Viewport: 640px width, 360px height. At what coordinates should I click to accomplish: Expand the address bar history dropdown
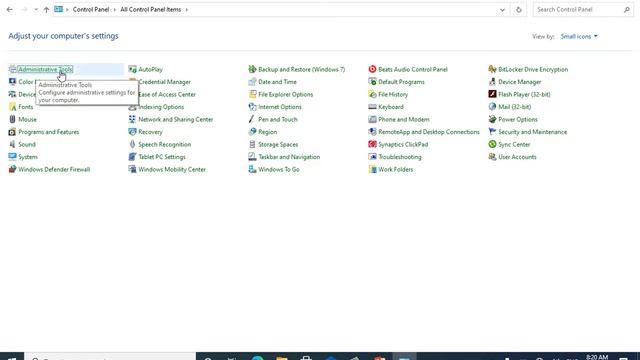coord(502,10)
